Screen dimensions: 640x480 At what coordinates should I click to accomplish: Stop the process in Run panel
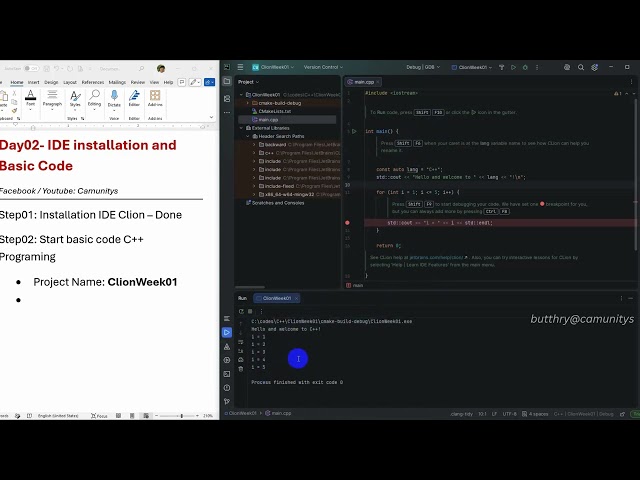(x=250, y=311)
